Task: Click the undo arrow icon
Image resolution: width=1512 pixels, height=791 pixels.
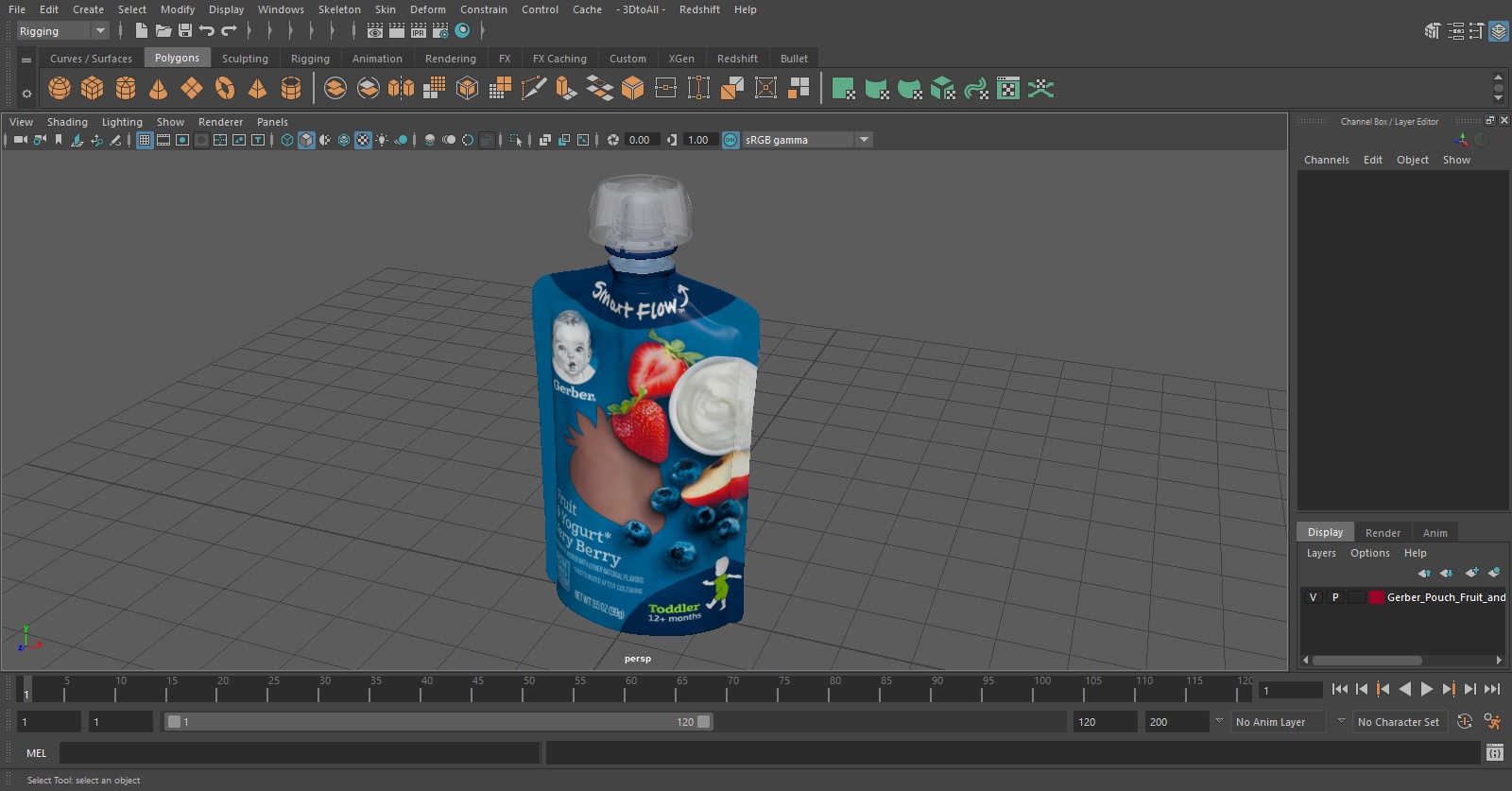Action: (206, 30)
